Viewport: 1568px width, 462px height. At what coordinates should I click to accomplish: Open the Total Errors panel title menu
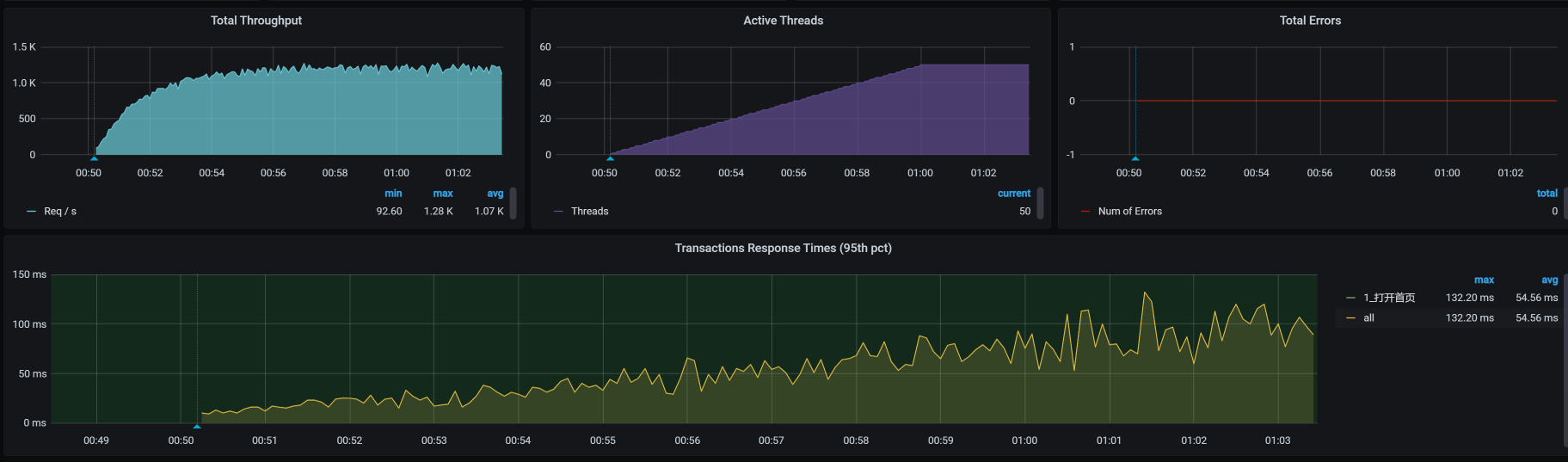[x=1309, y=21]
